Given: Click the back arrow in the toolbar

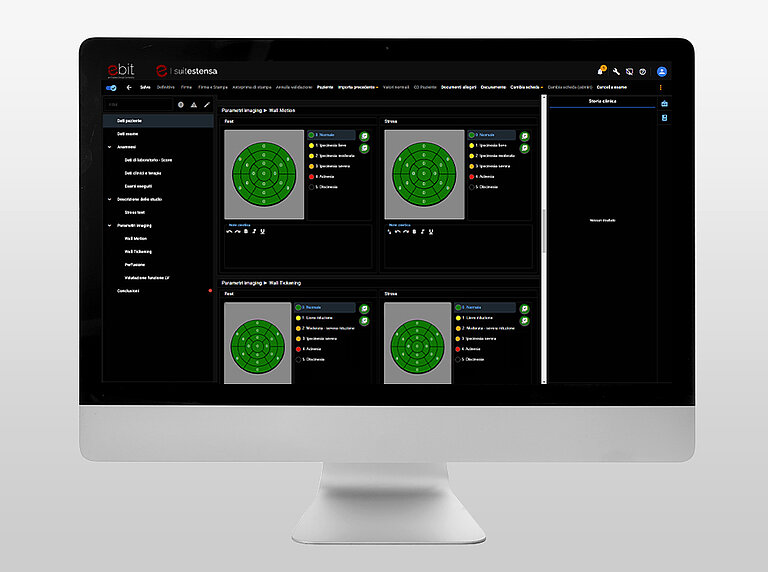Looking at the screenshot, I should [129, 88].
